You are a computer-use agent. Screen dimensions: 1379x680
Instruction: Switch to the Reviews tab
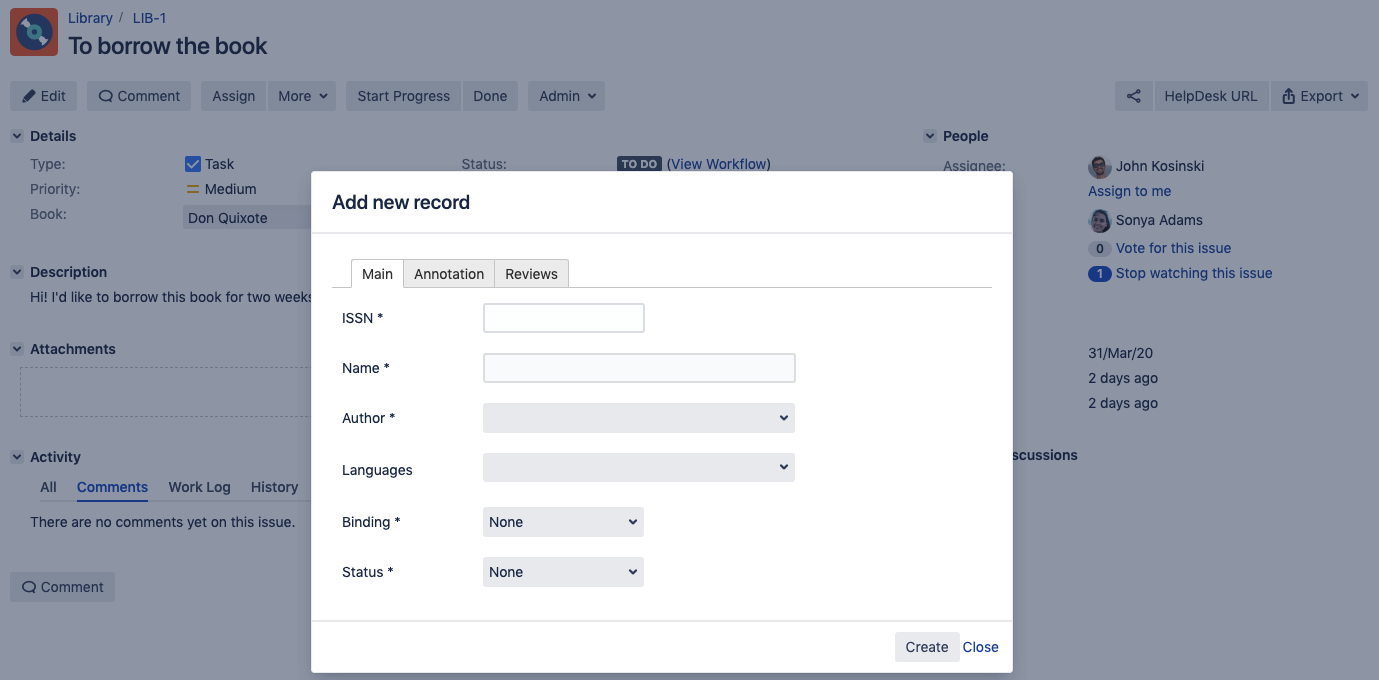click(x=531, y=274)
